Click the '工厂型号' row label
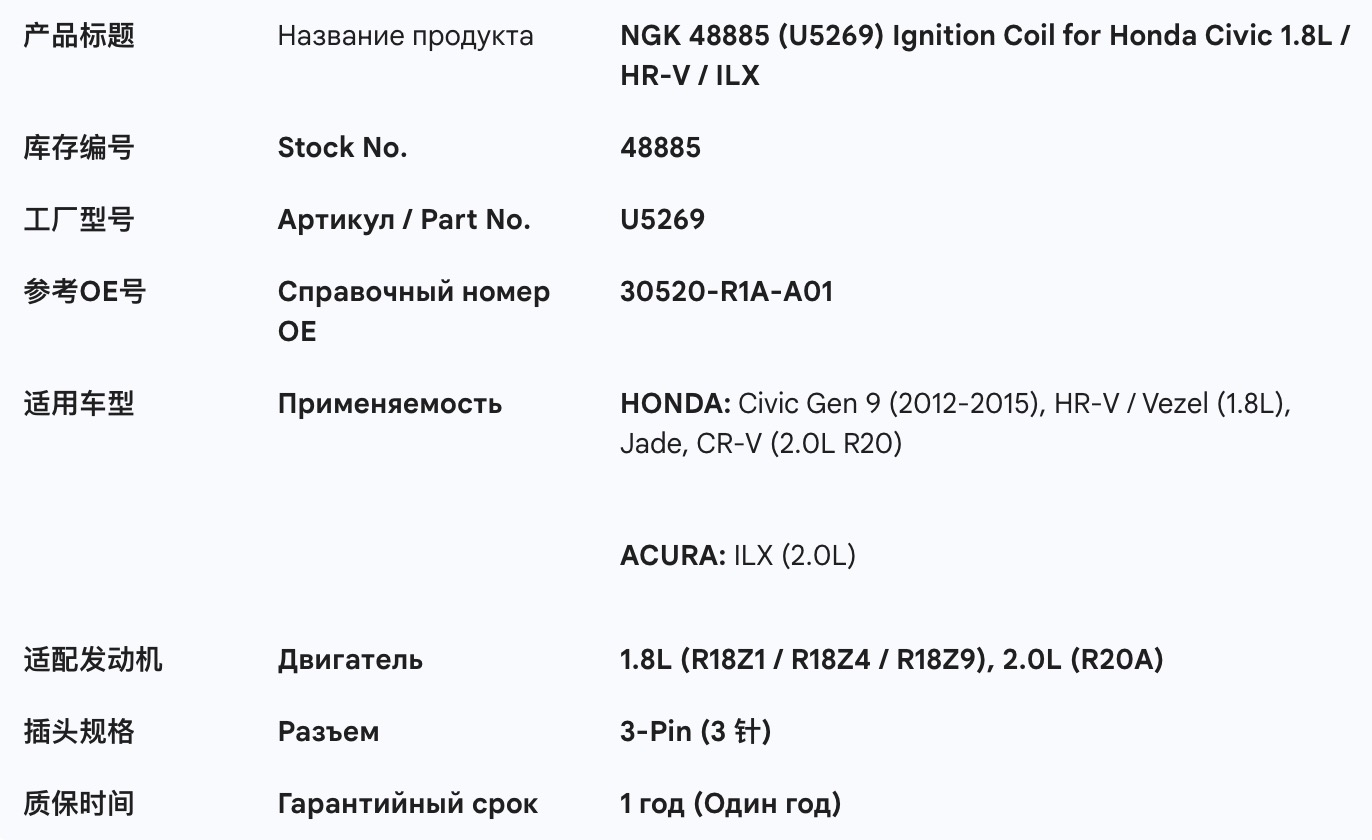Image resolution: width=1372 pixels, height=840 pixels. pyautogui.click(x=79, y=220)
